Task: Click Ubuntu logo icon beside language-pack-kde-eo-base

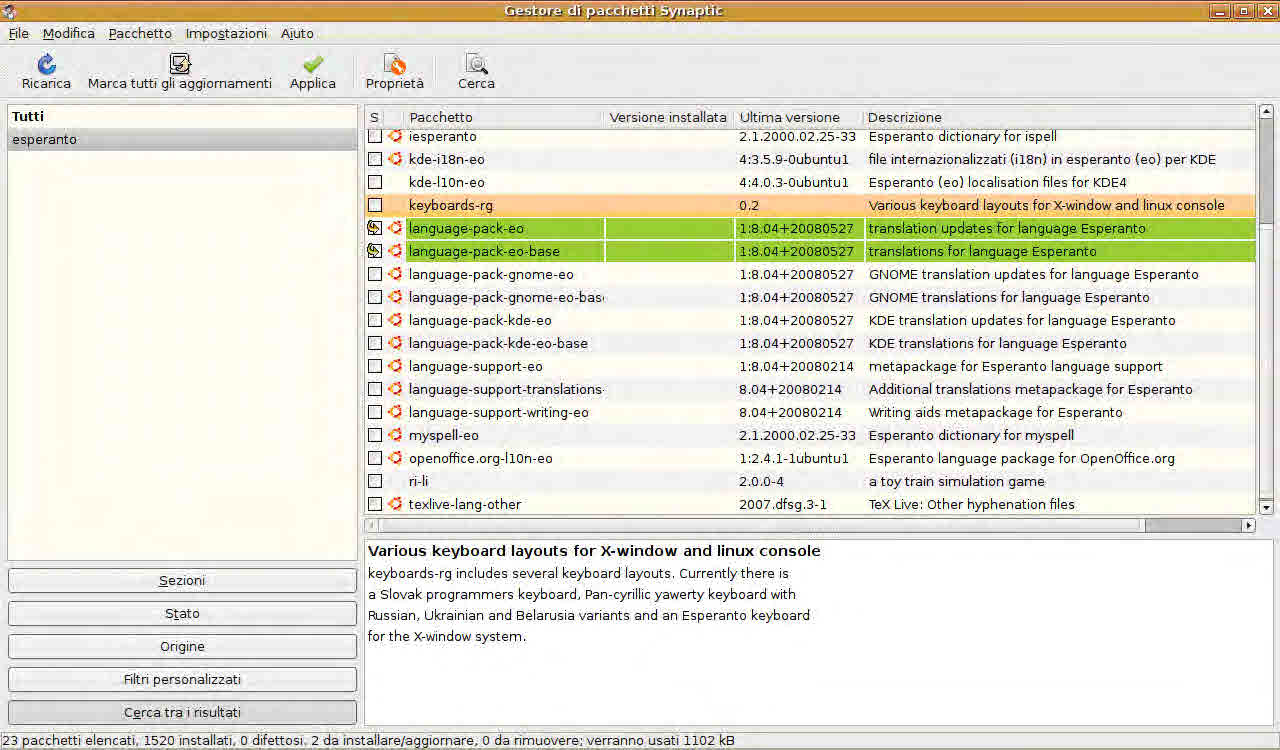Action: (395, 343)
